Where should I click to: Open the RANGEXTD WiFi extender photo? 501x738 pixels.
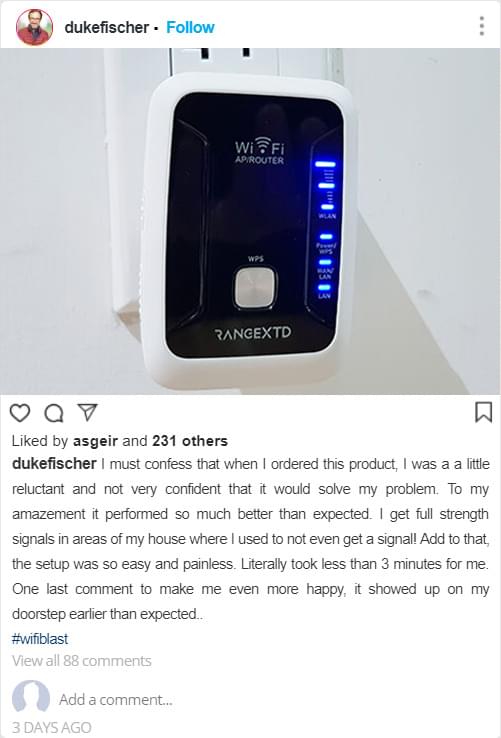coord(250,221)
